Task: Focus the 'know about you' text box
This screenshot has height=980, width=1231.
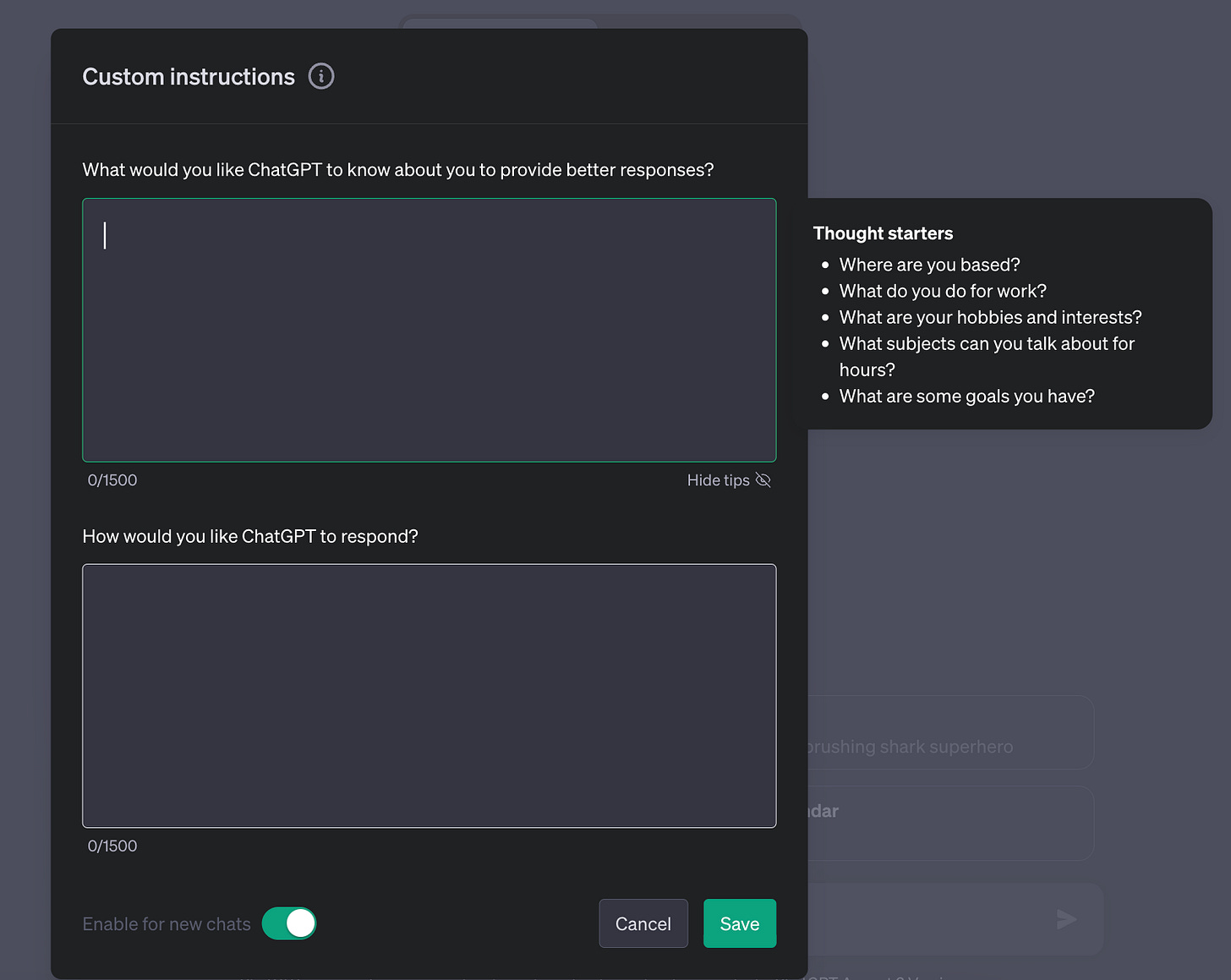Action: pos(429,330)
